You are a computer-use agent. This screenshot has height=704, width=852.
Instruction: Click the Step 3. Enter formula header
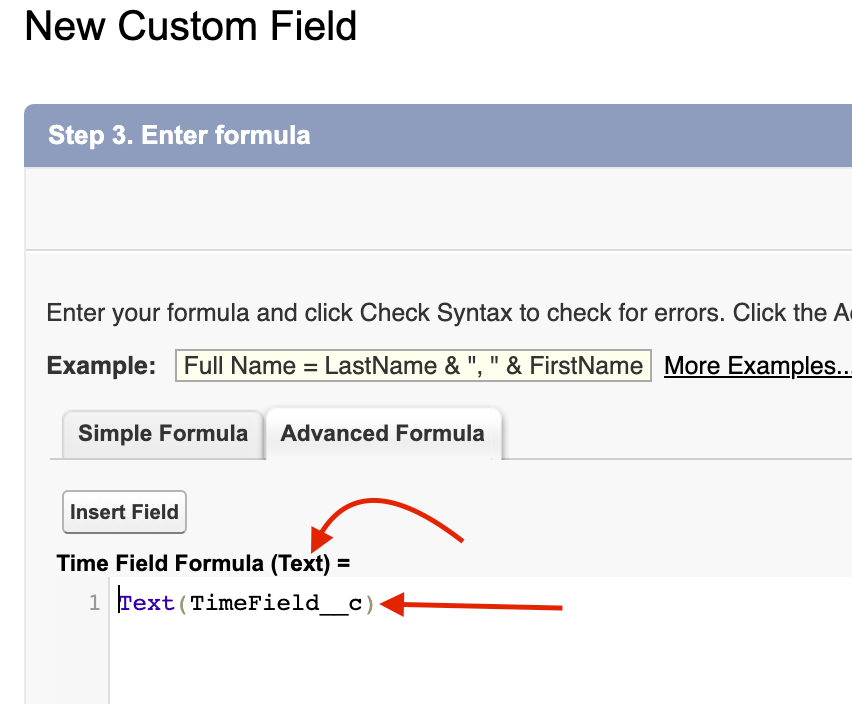click(179, 135)
